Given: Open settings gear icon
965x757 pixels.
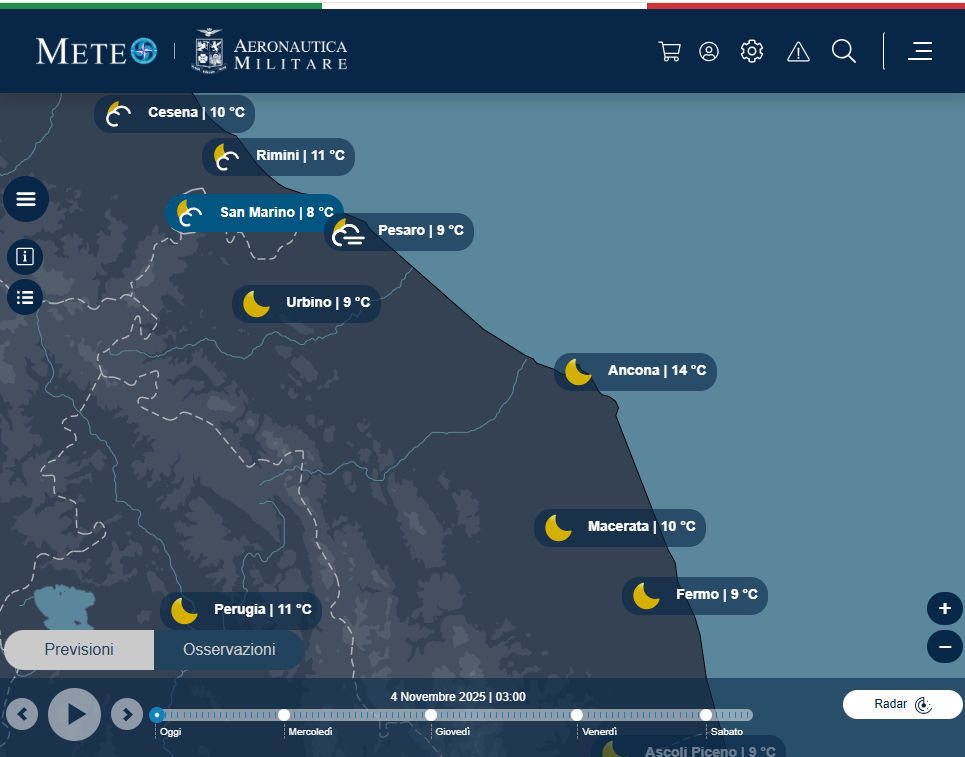Looking at the screenshot, I should coord(752,52).
